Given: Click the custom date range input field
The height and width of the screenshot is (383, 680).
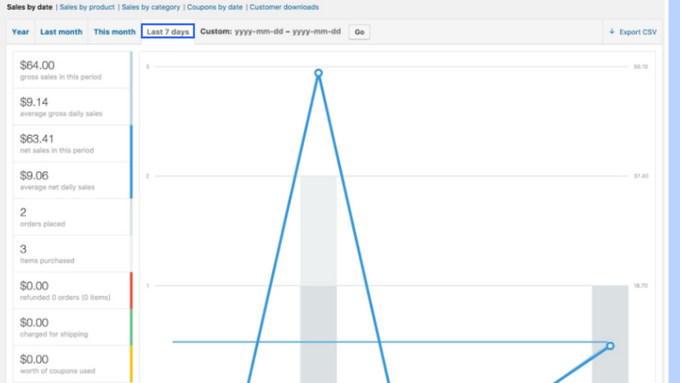Looking at the screenshot, I should (x=288, y=32).
